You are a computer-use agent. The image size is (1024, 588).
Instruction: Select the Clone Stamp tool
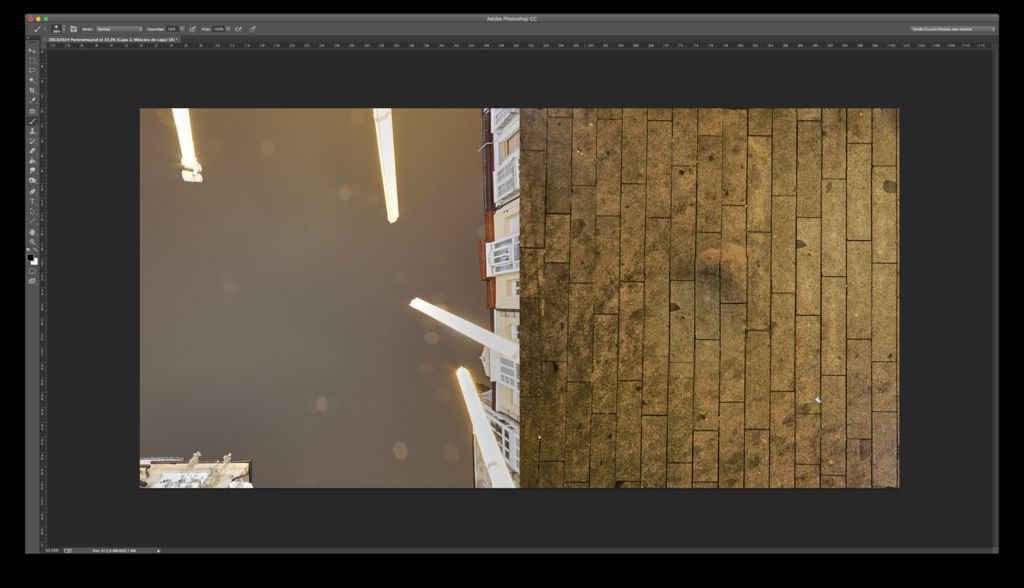pos(32,131)
